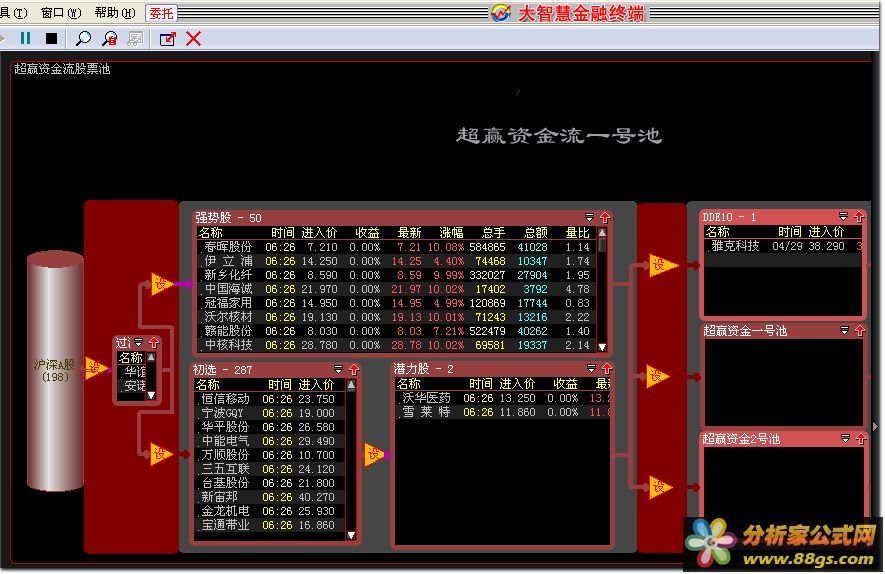Open the dropdown arrow of 超赢资金一号池 panel
Screen dimensions: 885x574
pos(844,330)
